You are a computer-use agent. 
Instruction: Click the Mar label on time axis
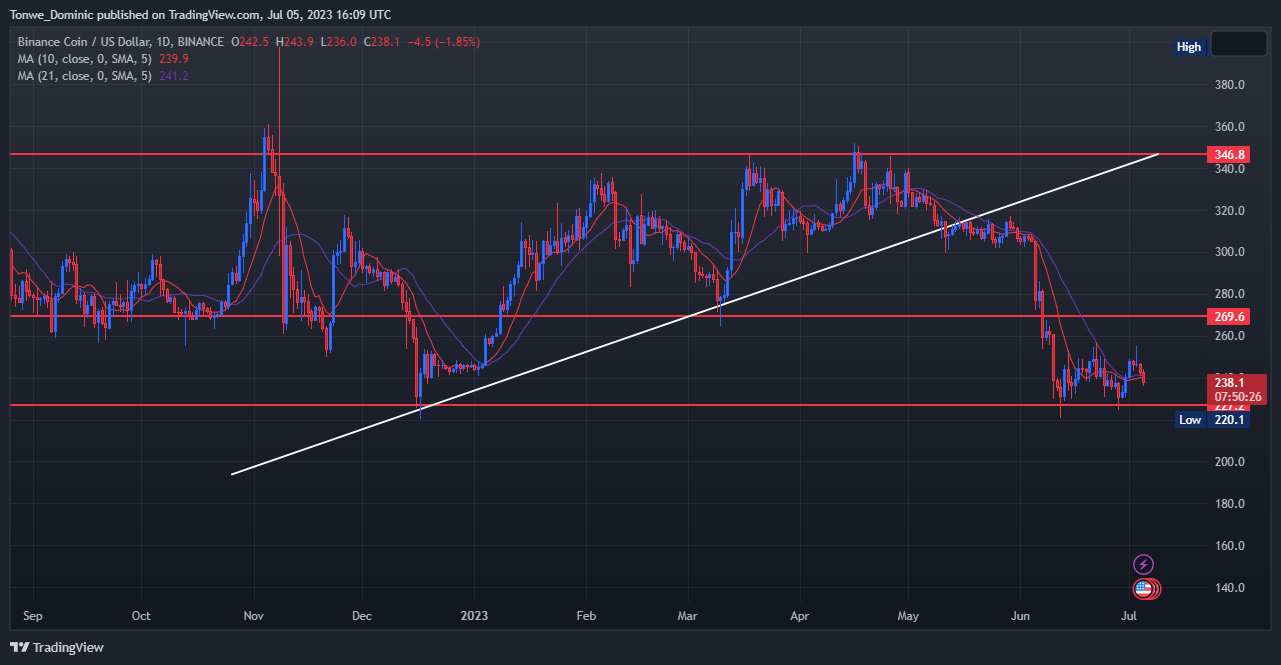[x=687, y=616]
